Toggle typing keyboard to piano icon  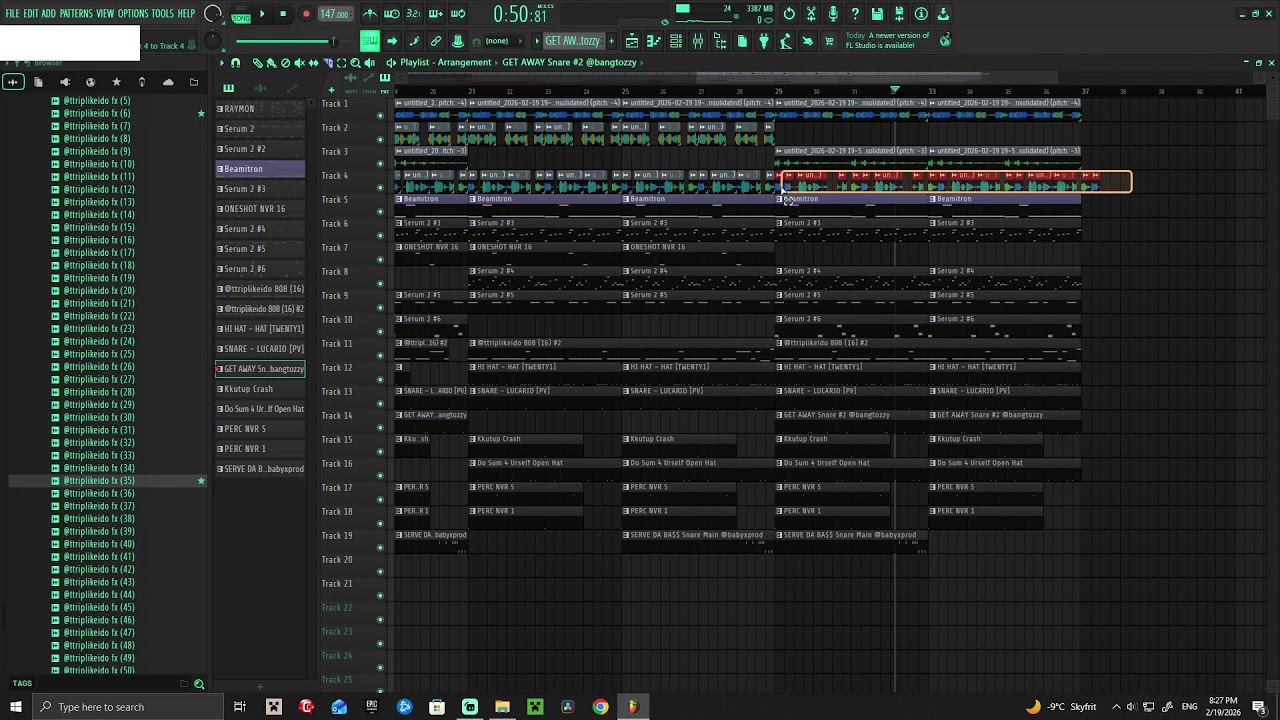370,41
